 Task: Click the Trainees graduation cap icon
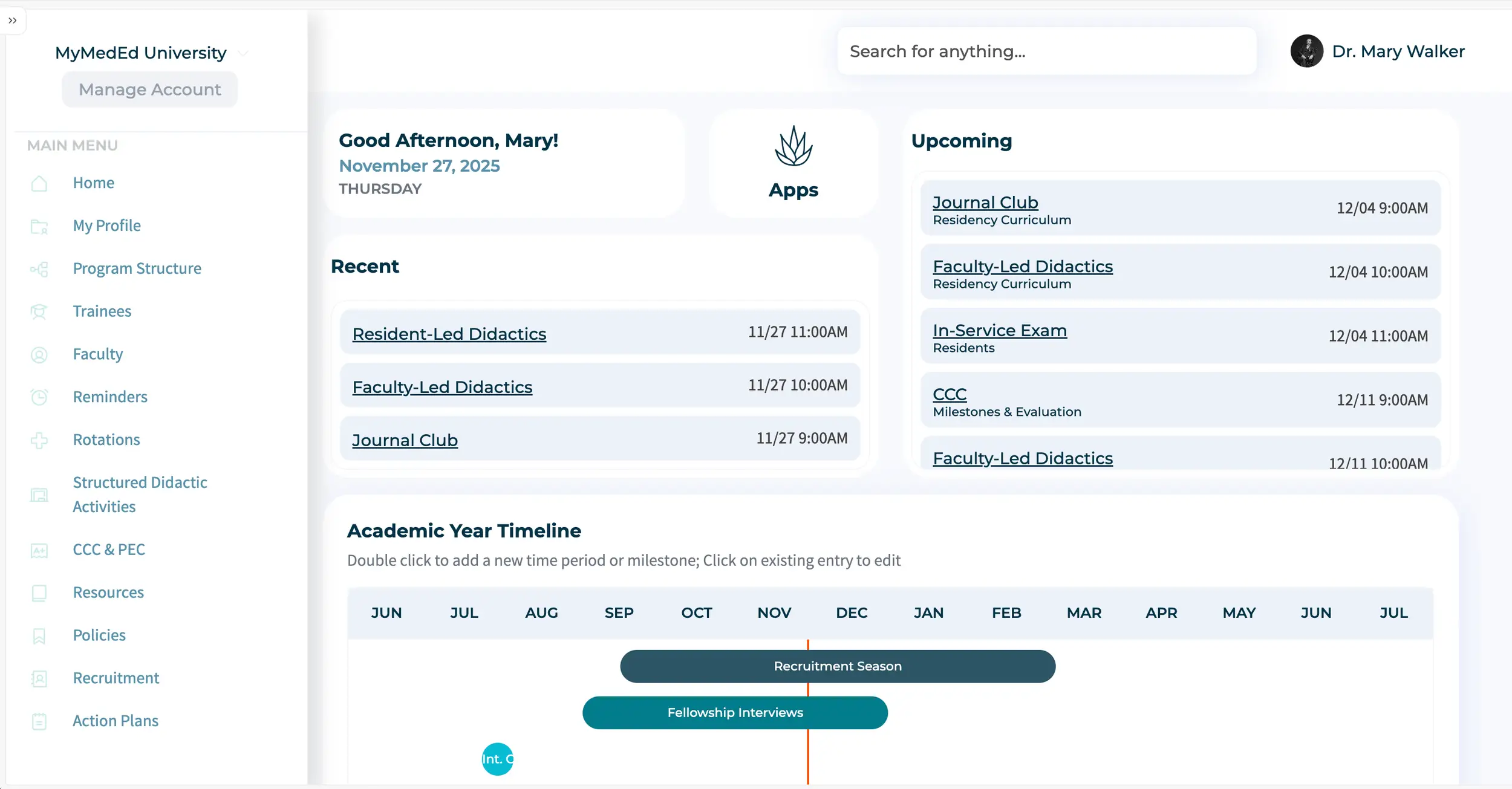[x=39, y=312]
